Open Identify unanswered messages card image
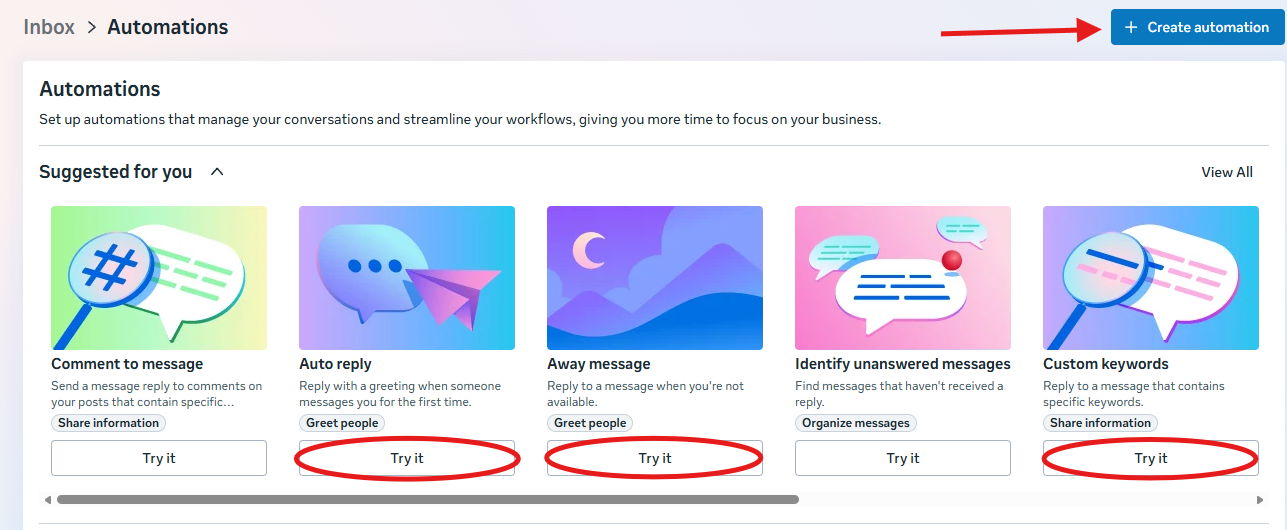The image size is (1287, 530). [903, 278]
